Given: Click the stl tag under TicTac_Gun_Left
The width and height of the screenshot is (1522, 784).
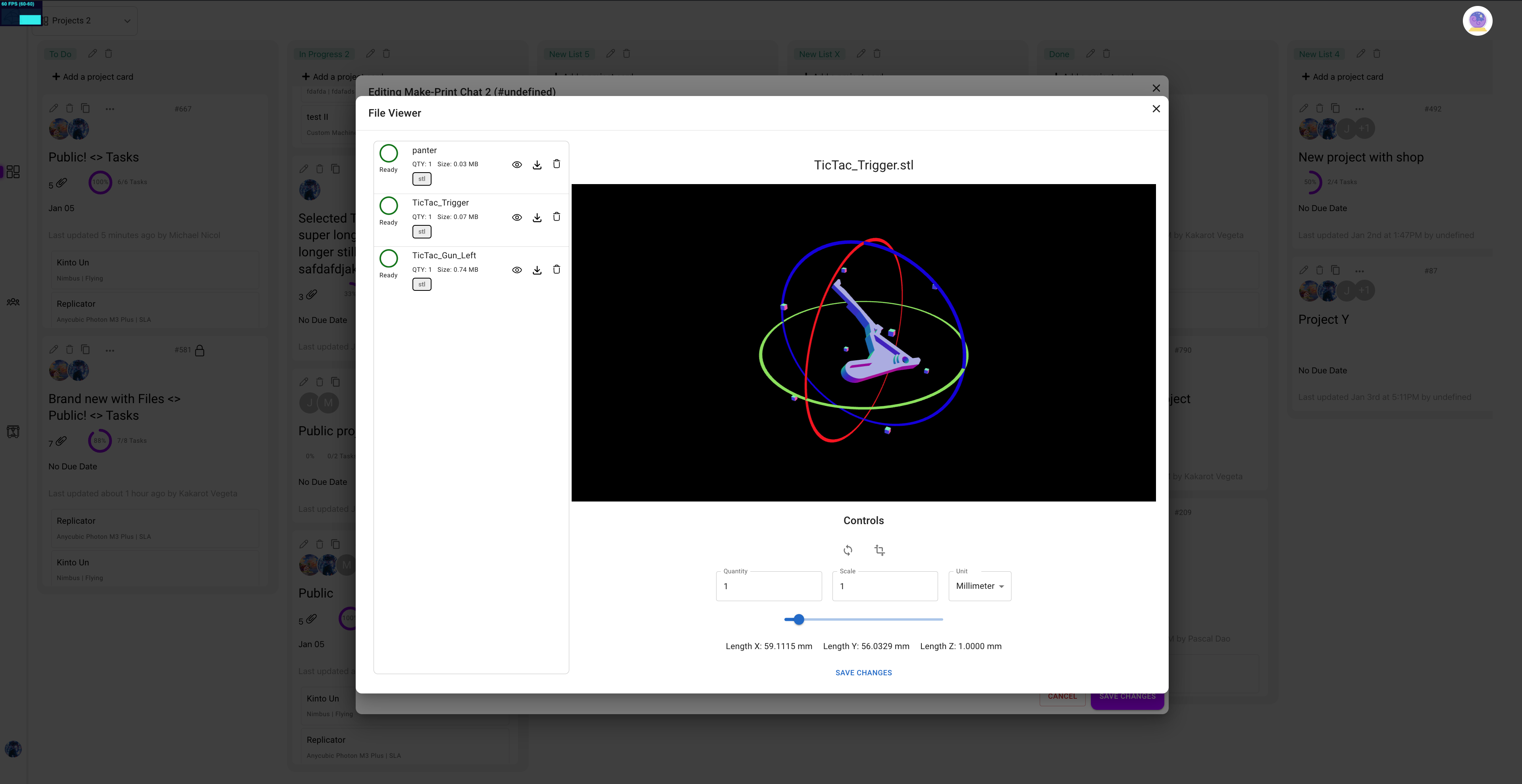Looking at the screenshot, I should (x=421, y=284).
